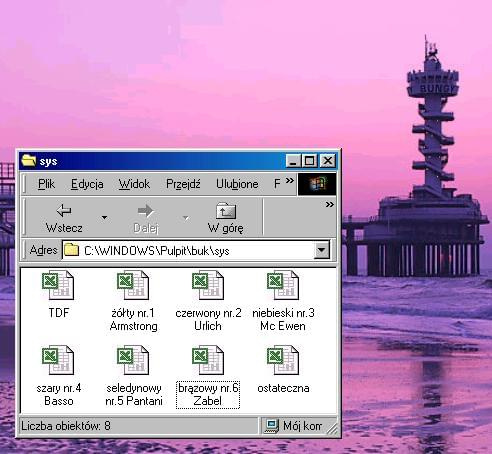Select the TDF Excel file icon
The width and height of the screenshot is (492, 454).
[58, 285]
